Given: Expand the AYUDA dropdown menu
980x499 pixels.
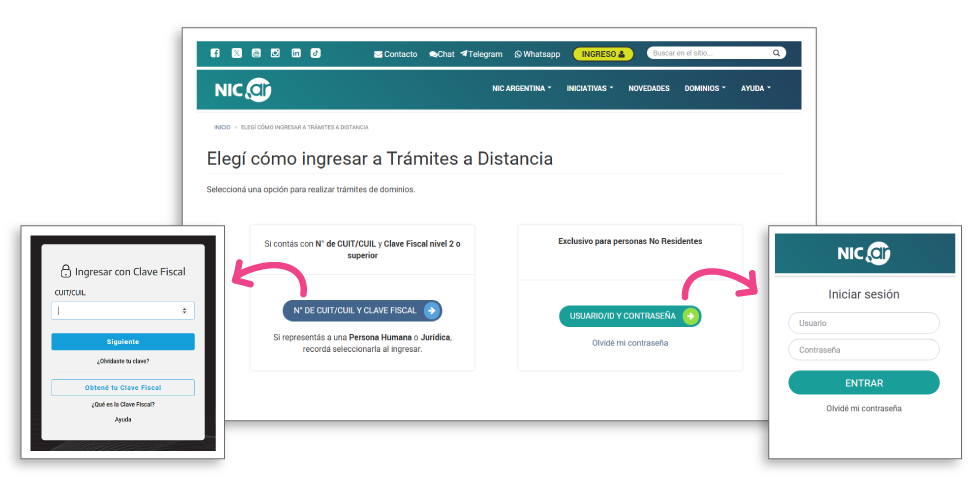Looking at the screenshot, I should [755, 88].
